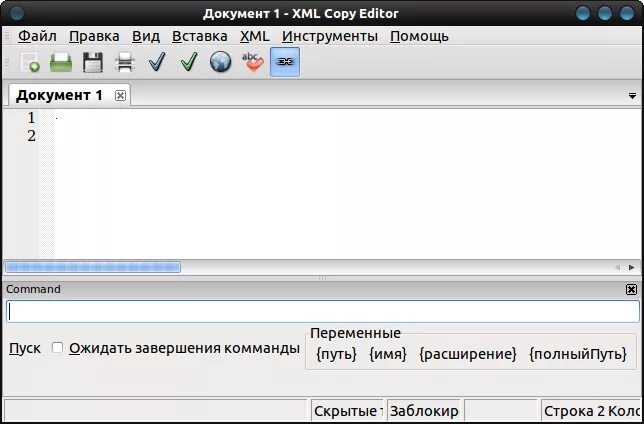Click line number 2 in margin
The height and width of the screenshot is (424, 644).
(31, 136)
